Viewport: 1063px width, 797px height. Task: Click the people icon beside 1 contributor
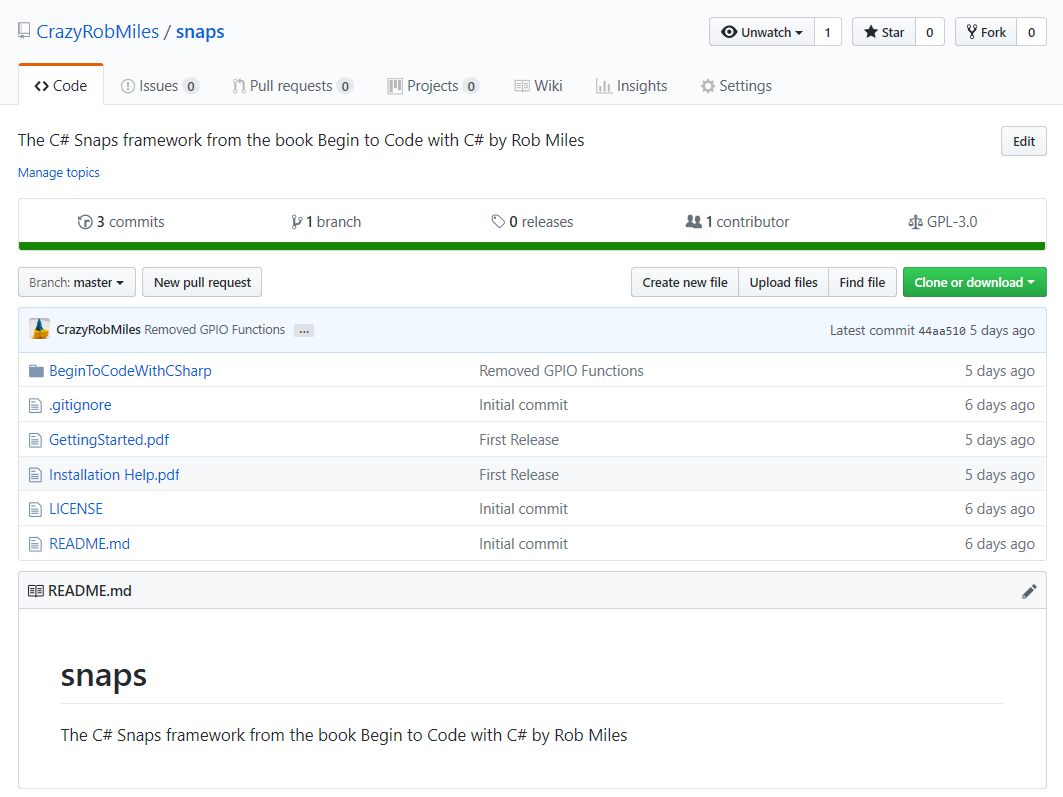click(694, 222)
